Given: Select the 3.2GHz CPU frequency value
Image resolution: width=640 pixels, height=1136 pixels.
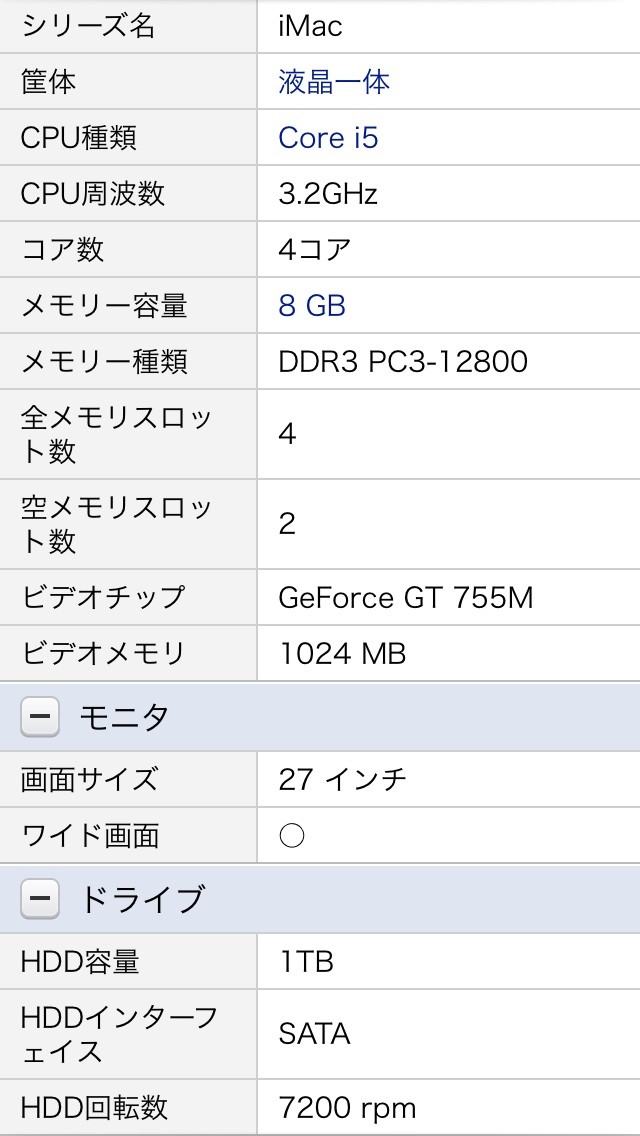Looking at the screenshot, I should point(328,193).
